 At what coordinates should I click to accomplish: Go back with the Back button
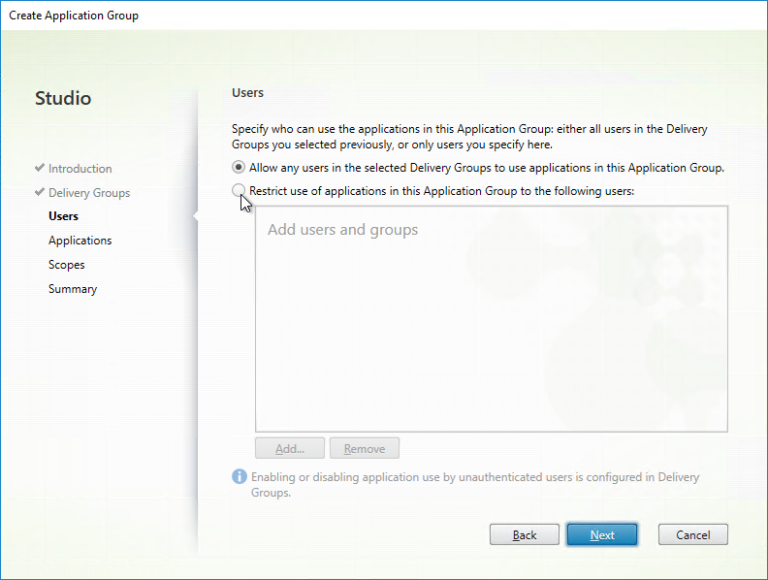click(524, 535)
